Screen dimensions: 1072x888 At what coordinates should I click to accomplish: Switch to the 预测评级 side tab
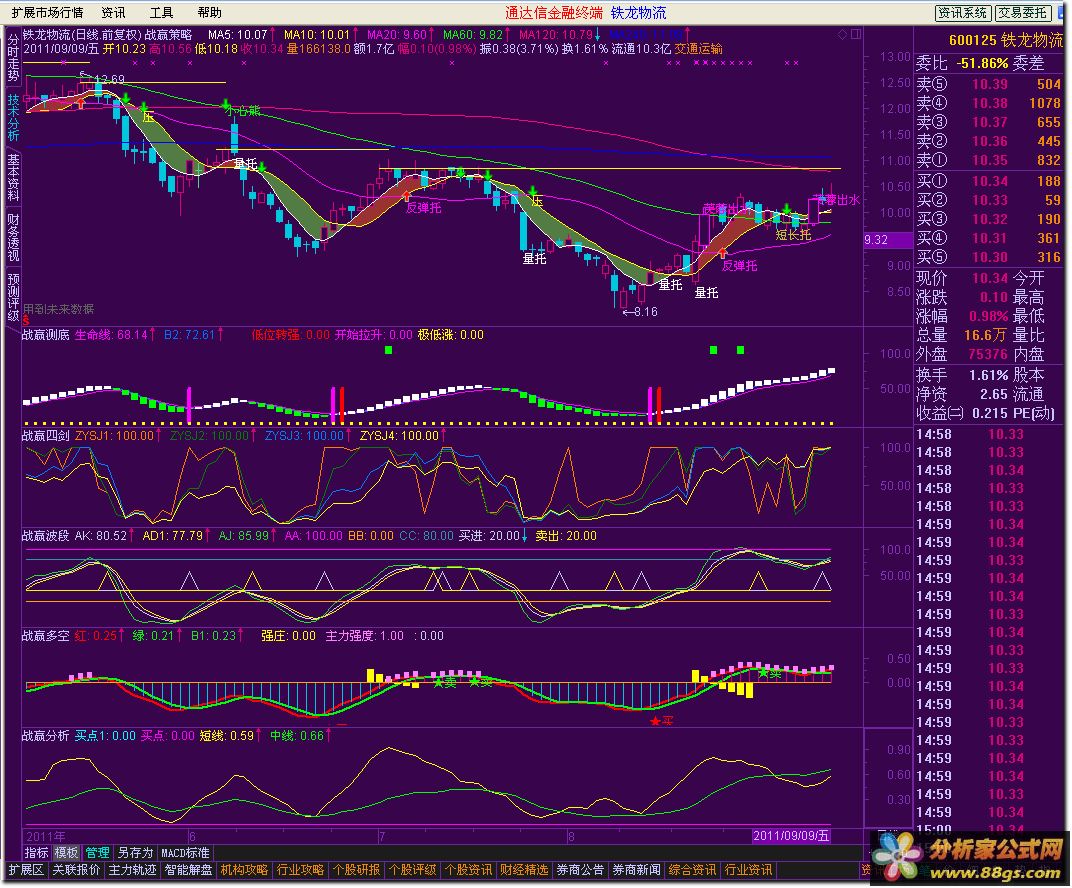click(x=13, y=297)
